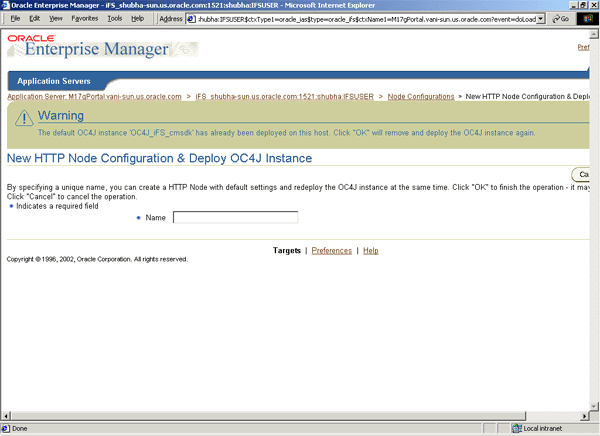Click the vertical scrollbar up arrow

tap(594, 34)
